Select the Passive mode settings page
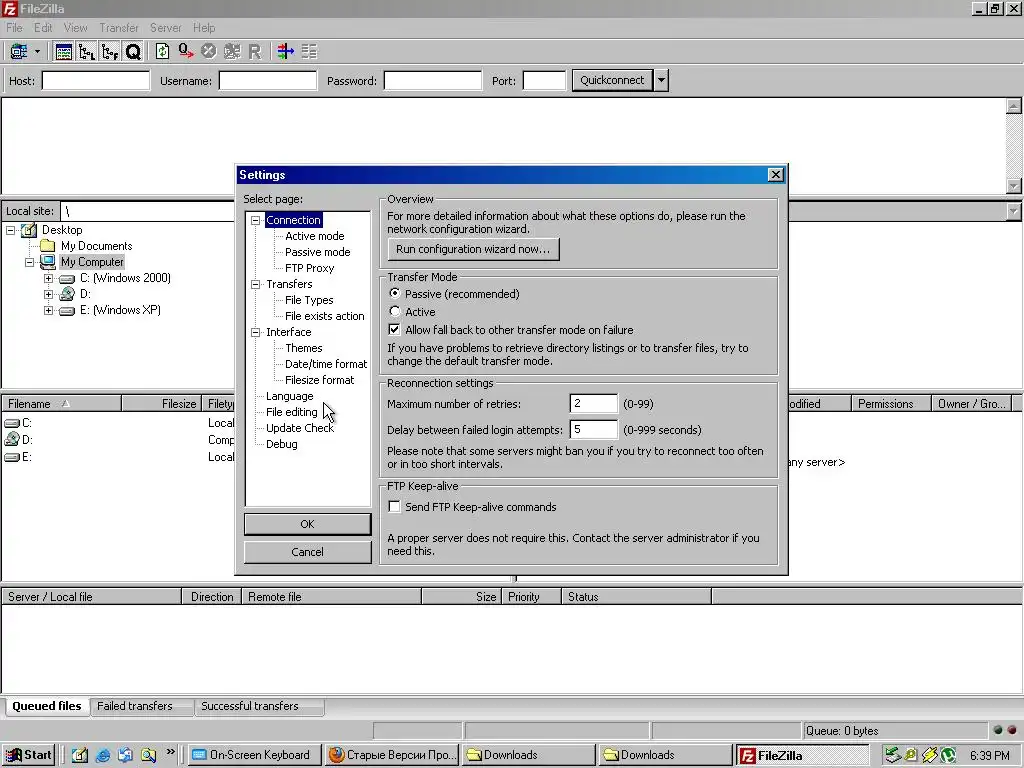 pyautogui.click(x=317, y=252)
